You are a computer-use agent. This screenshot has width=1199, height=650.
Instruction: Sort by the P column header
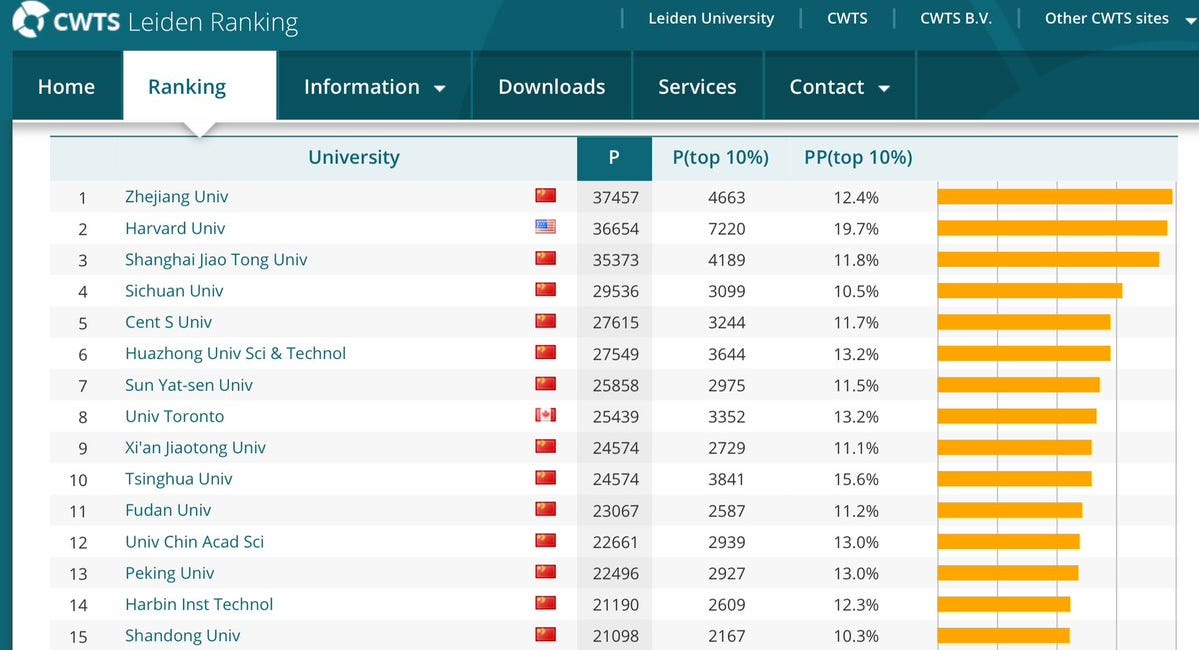pos(614,158)
